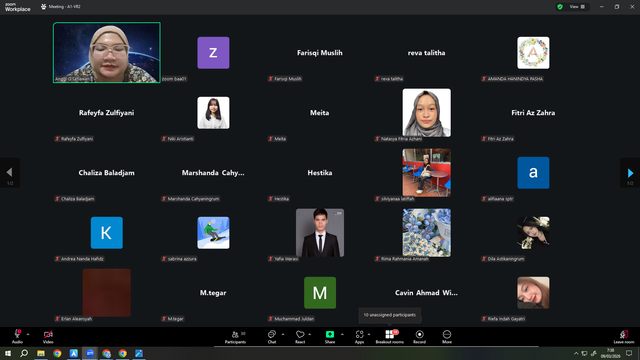This screenshot has height=360, width=640.
Task: Select Anggi's active video tile
Action: (x=107, y=53)
